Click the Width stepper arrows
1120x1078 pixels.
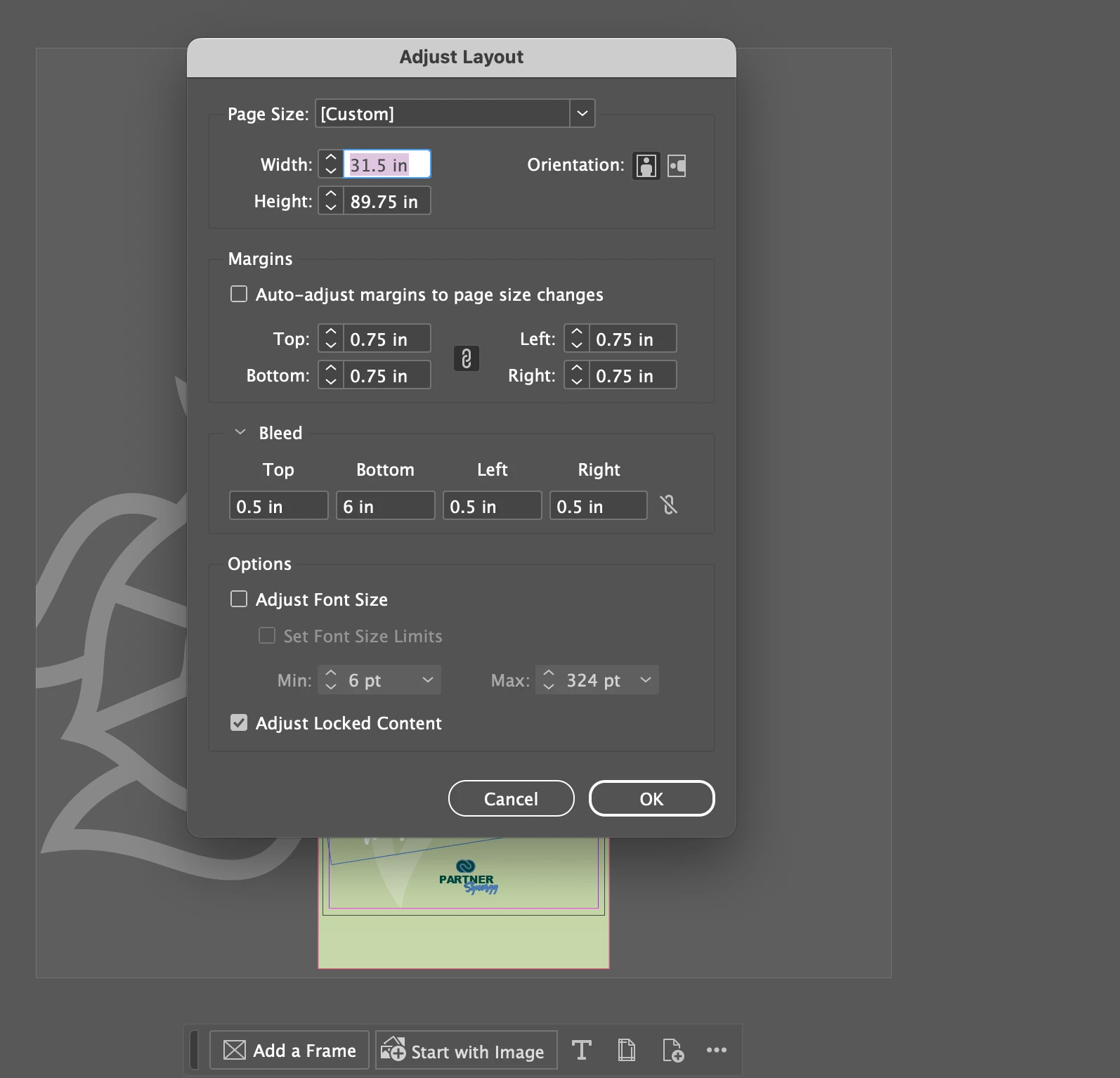tap(331, 164)
